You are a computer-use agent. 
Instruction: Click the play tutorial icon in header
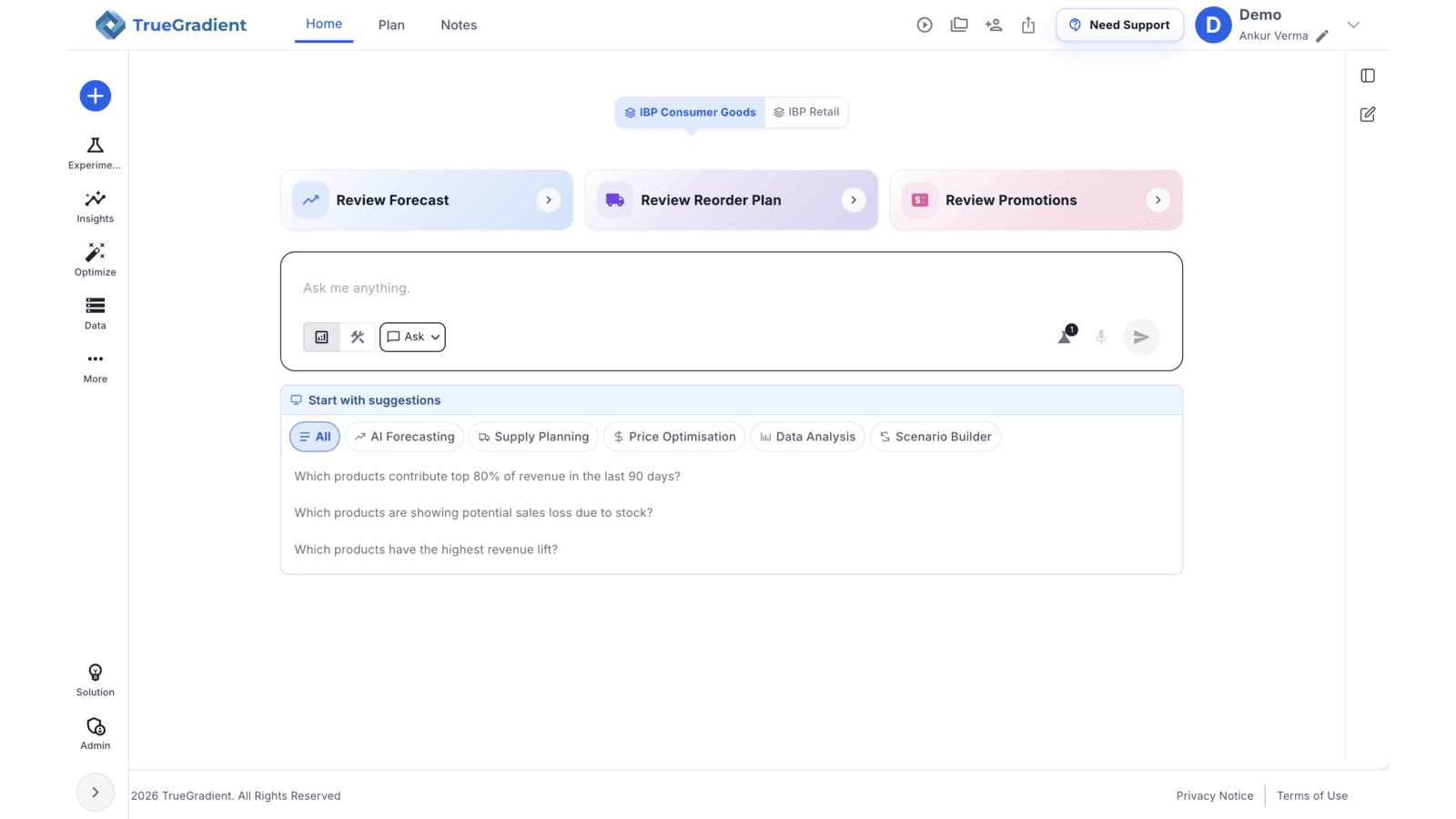click(x=925, y=25)
